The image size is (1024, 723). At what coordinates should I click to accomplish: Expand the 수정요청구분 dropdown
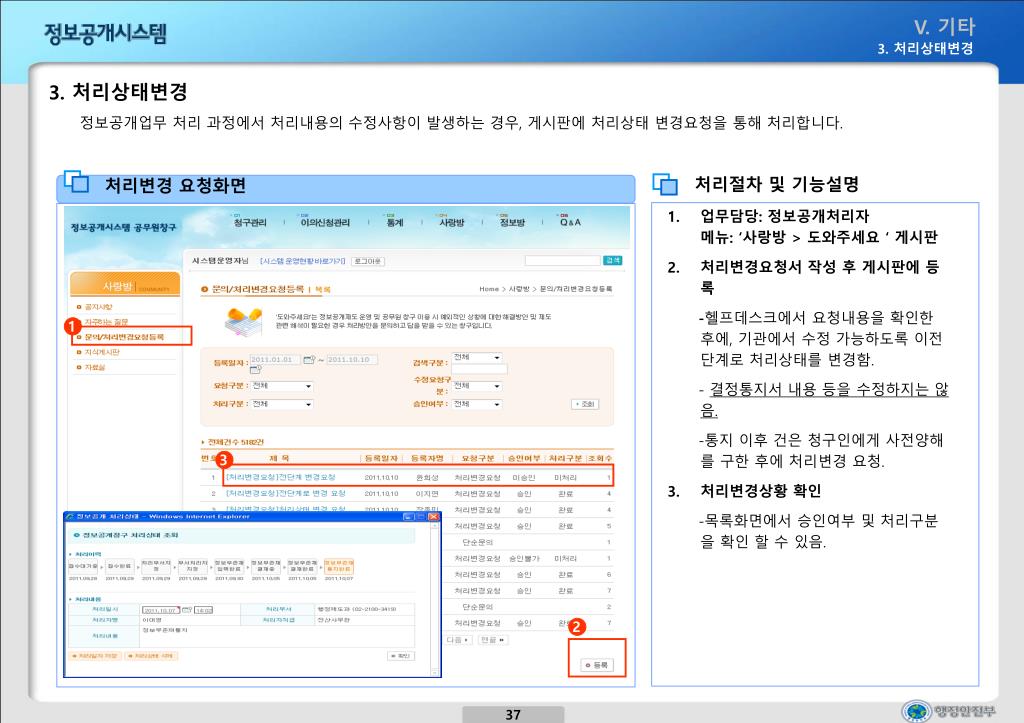click(477, 386)
